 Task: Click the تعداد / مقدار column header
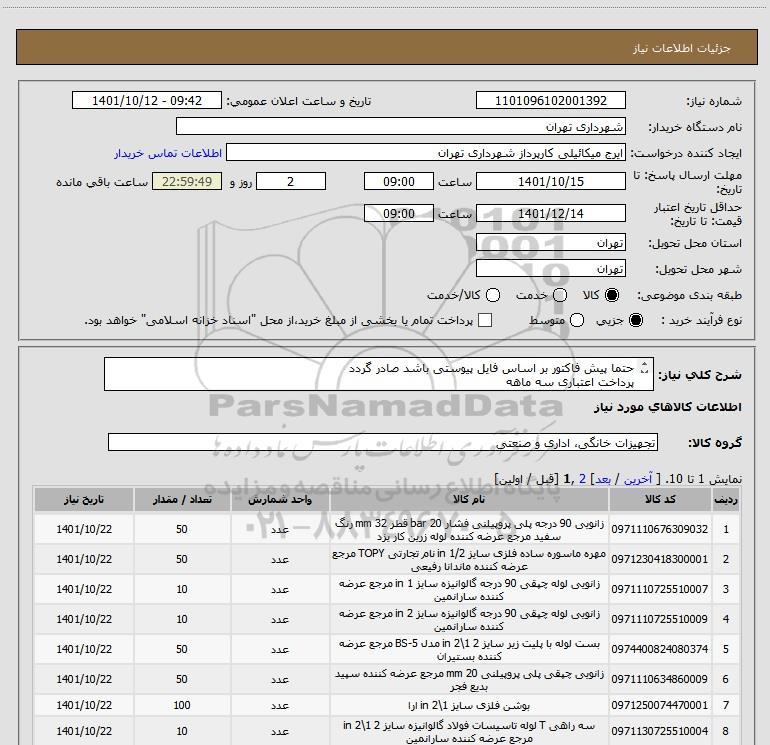pos(182,499)
